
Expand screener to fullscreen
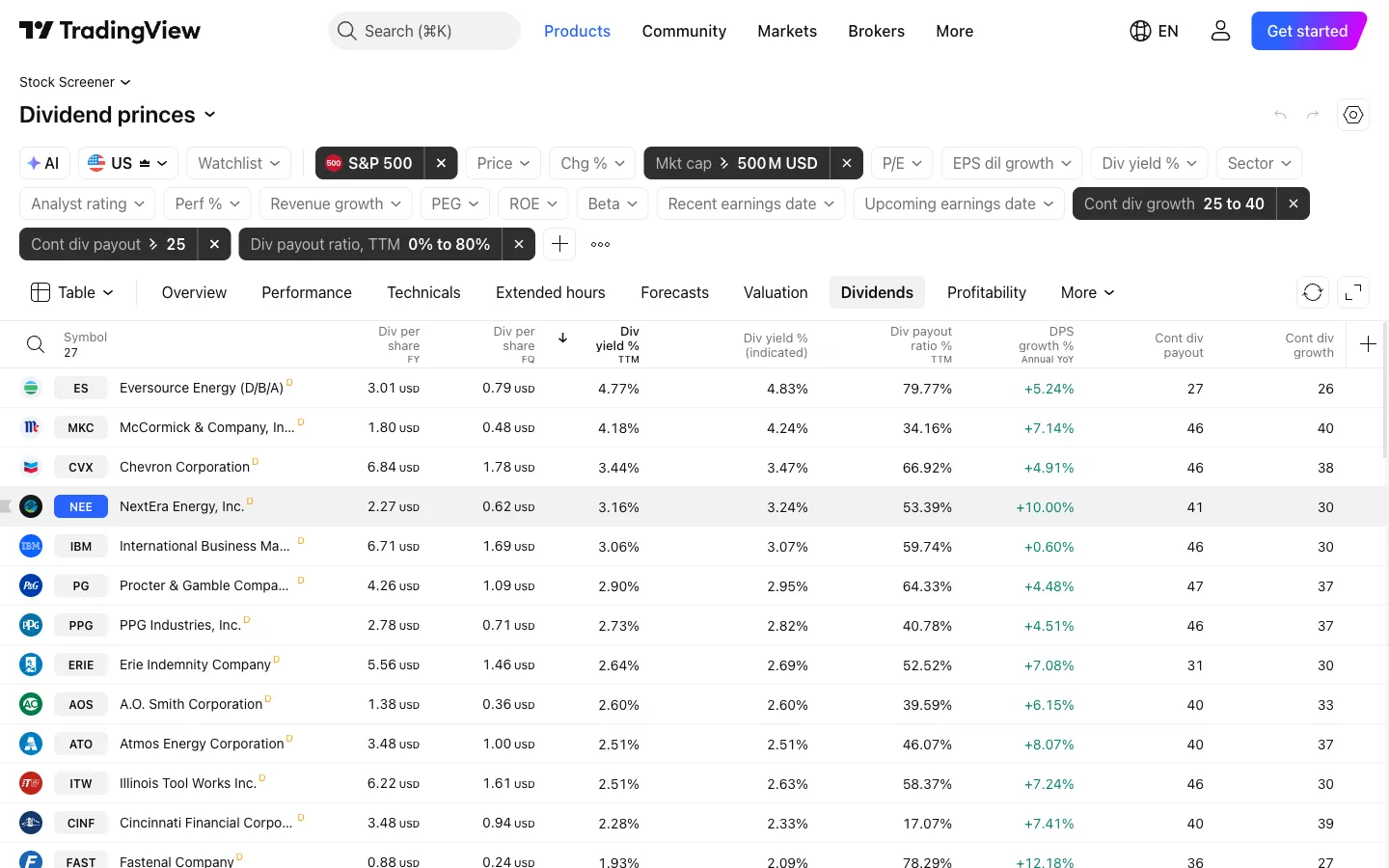1353,292
